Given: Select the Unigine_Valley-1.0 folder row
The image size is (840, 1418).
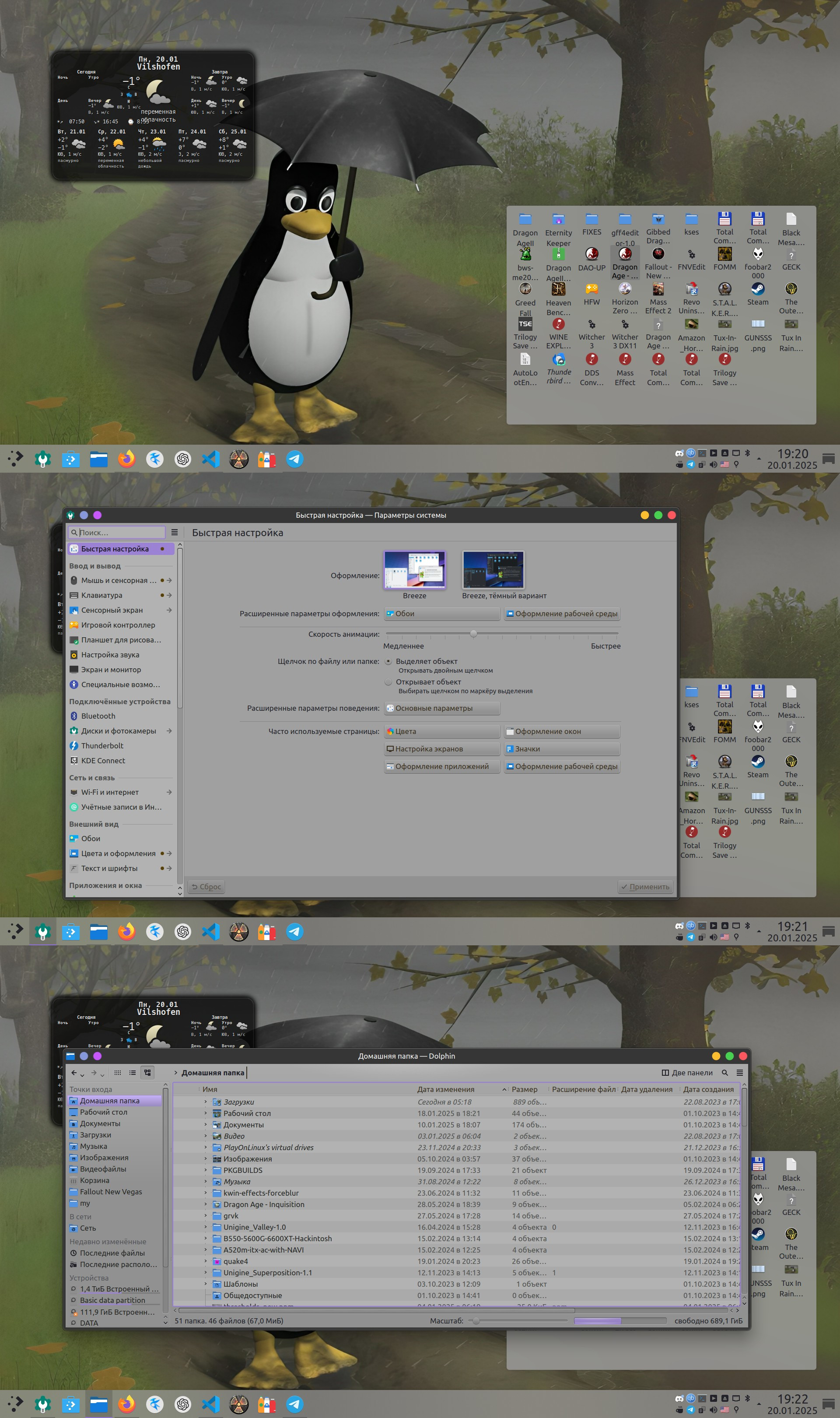Looking at the screenshot, I should pyautogui.click(x=456, y=1227).
